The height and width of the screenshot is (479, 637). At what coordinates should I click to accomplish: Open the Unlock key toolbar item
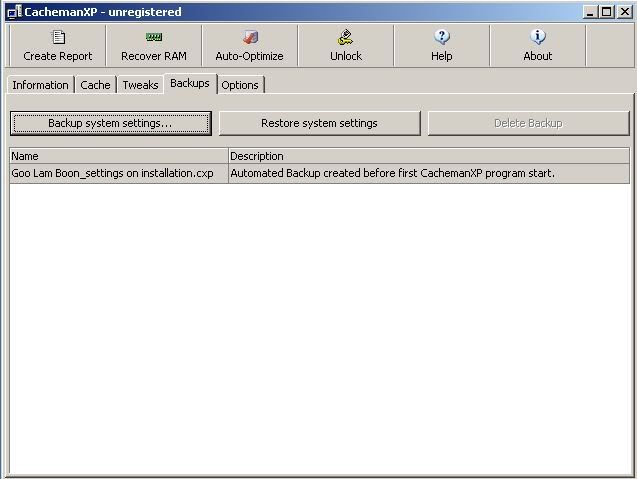[x=346, y=46]
